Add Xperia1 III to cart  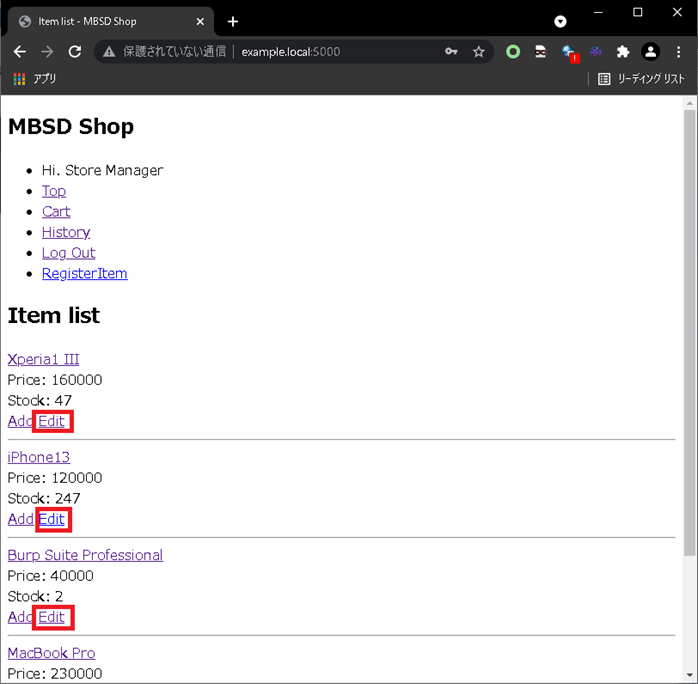pyautogui.click(x=20, y=421)
